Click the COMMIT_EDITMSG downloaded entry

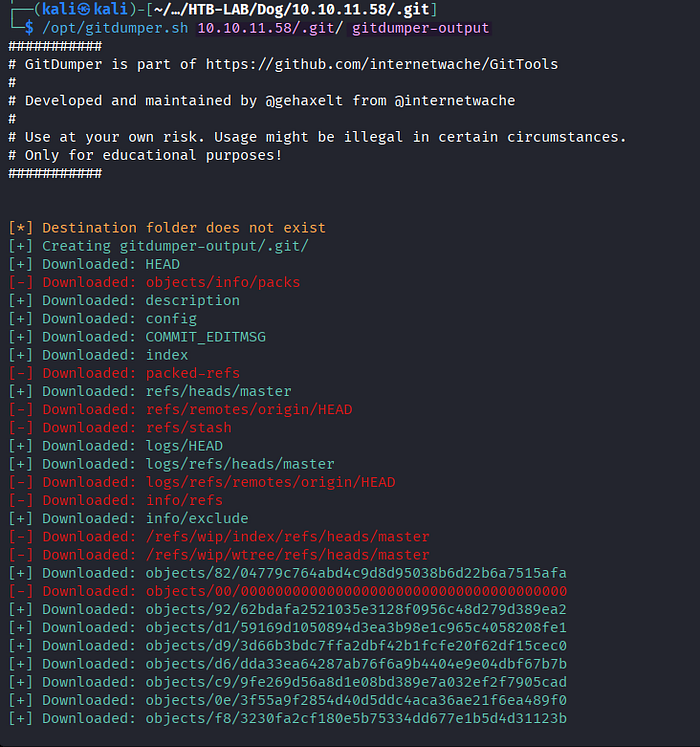[205, 337]
